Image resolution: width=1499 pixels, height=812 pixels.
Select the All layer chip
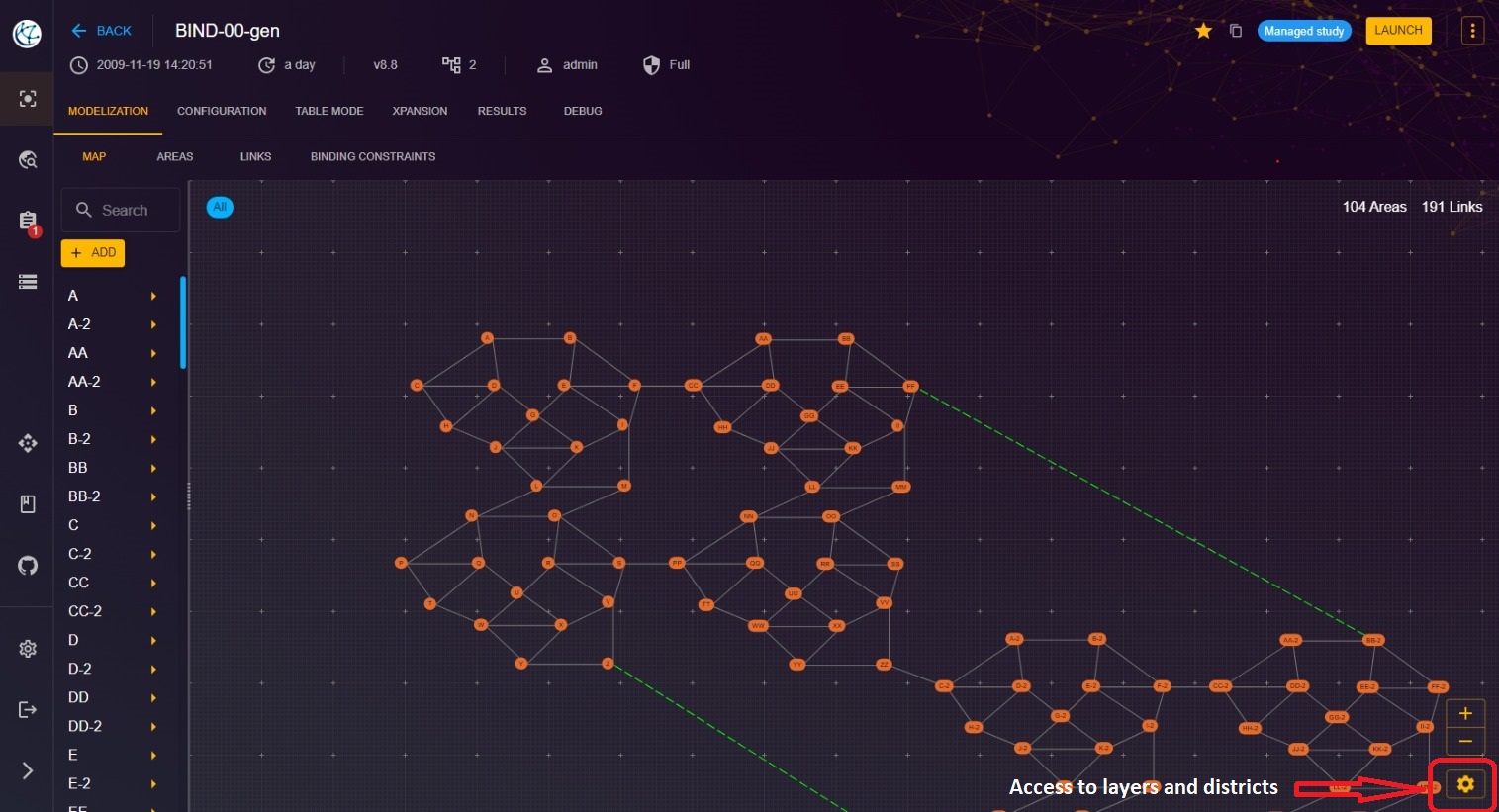[220, 207]
